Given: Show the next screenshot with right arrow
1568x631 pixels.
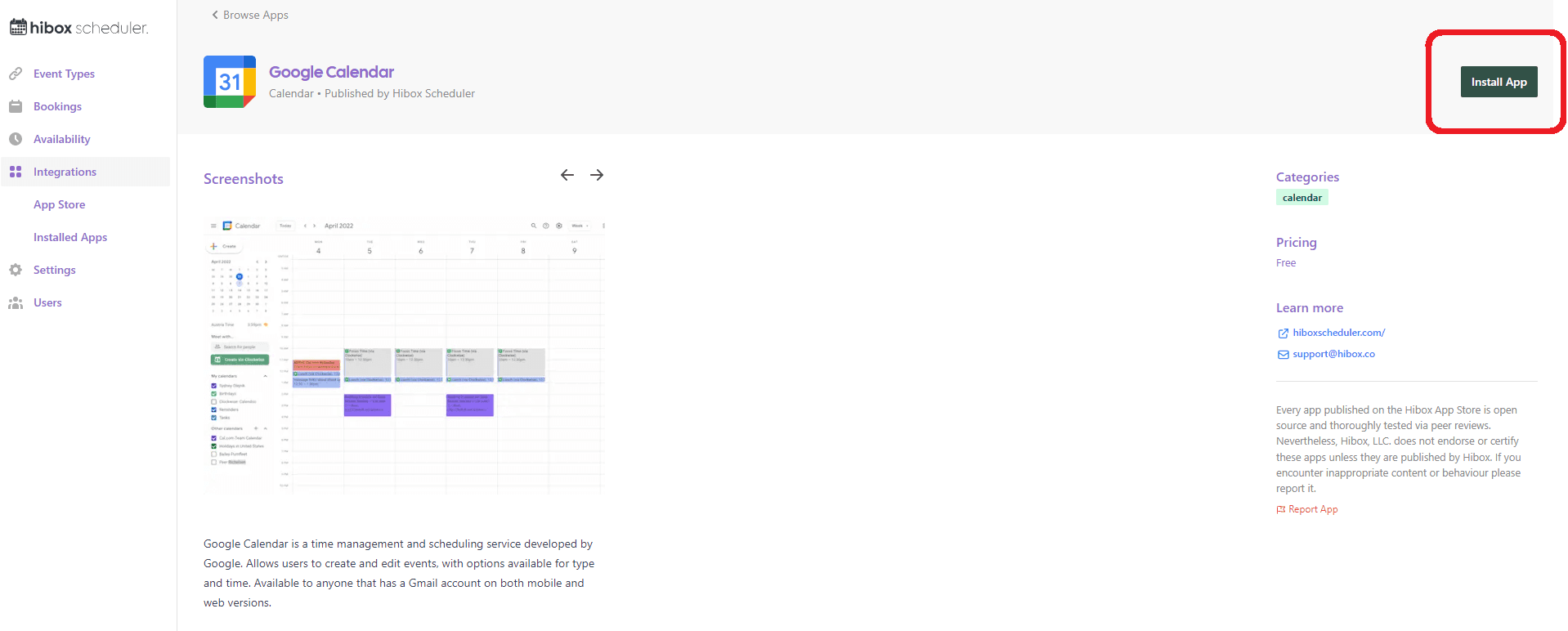Looking at the screenshot, I should coord(597,175).
